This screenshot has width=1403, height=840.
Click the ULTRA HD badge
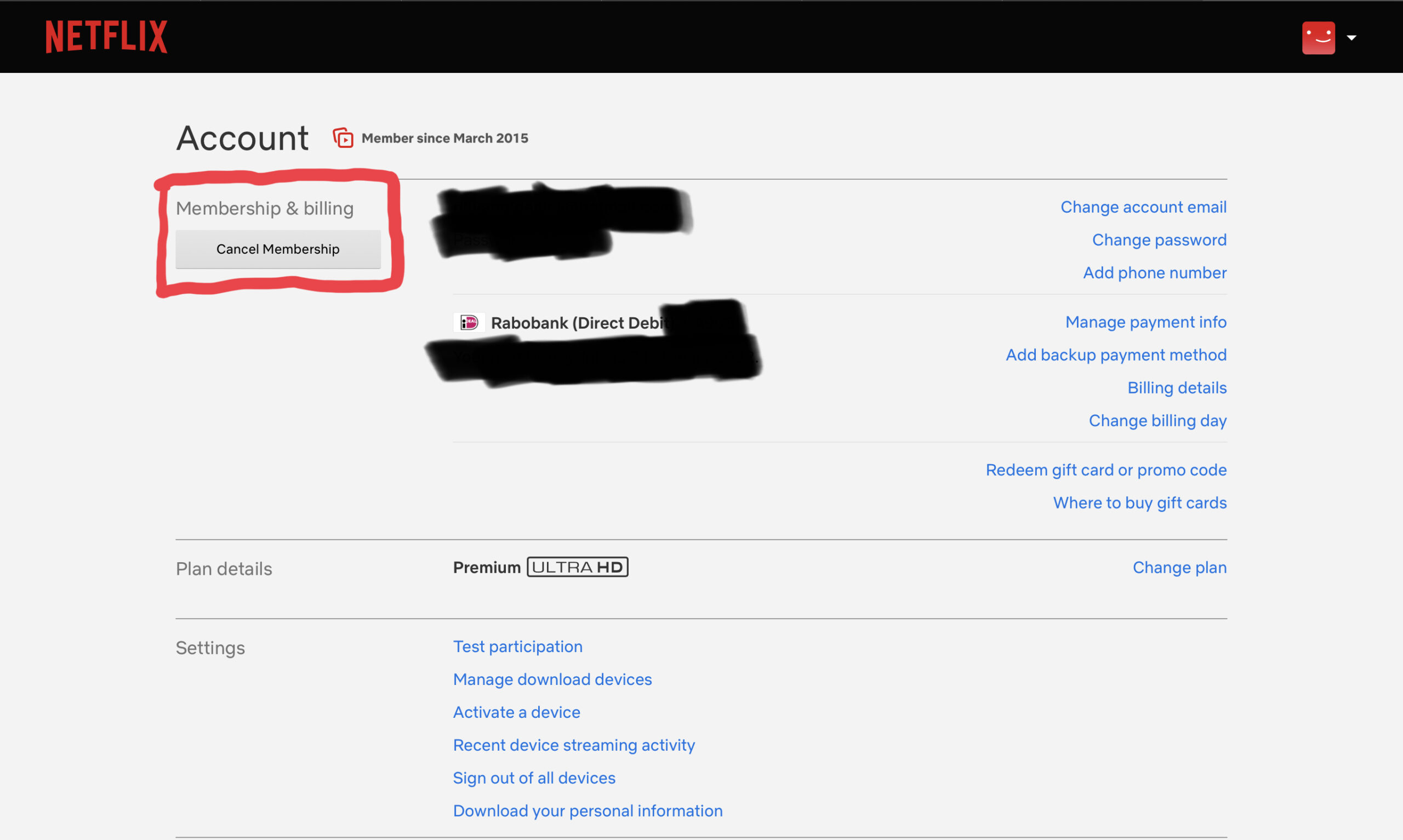(577, 567)
